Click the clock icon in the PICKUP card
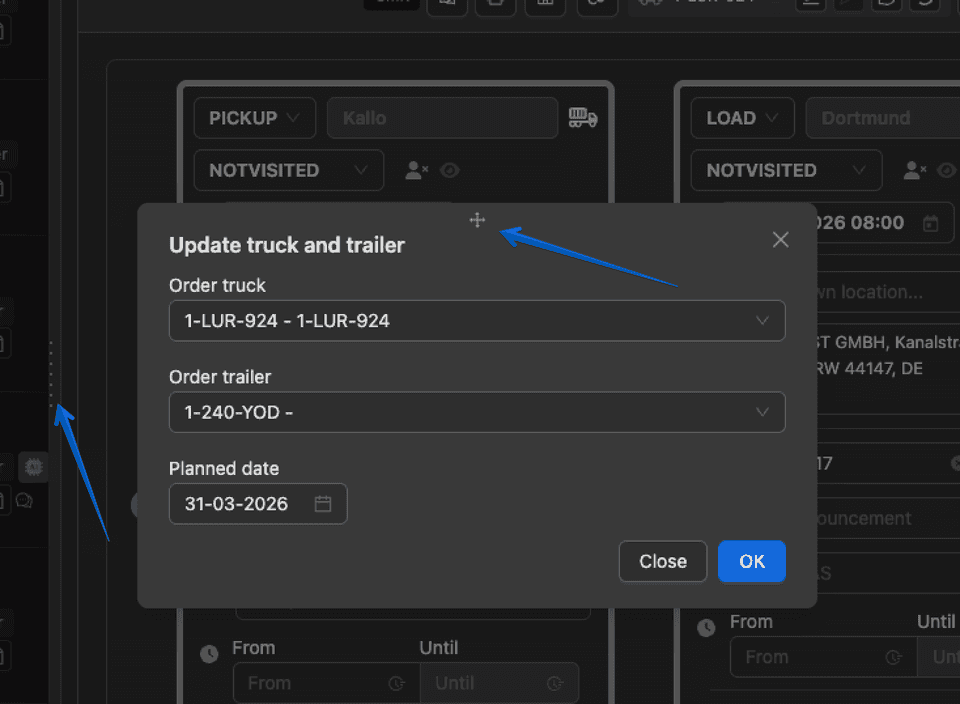The image size is (960, 704). click(209, 654)
